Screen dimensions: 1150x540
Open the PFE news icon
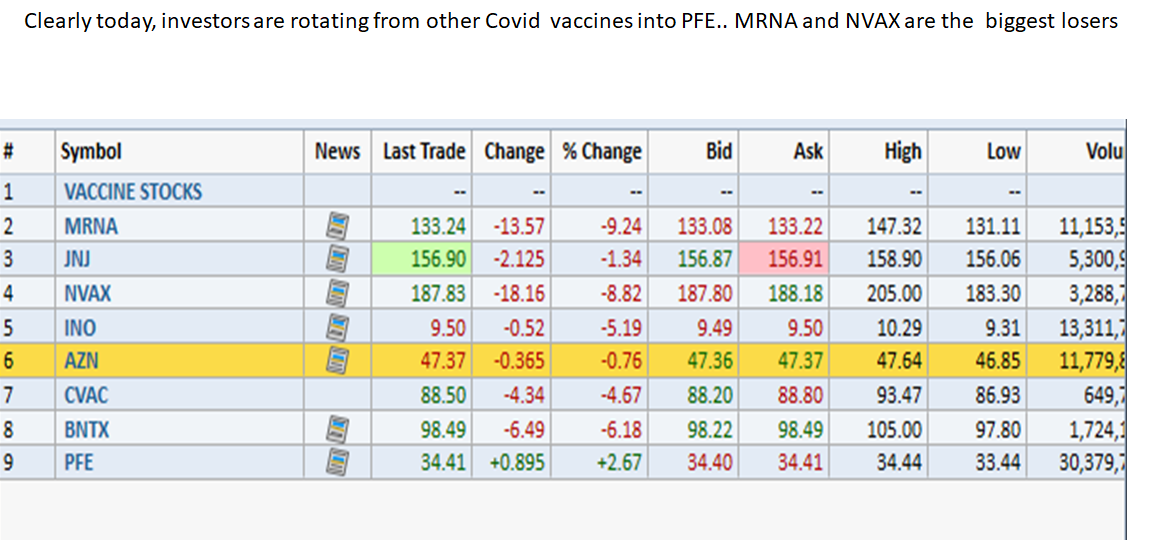coord(337,463)
